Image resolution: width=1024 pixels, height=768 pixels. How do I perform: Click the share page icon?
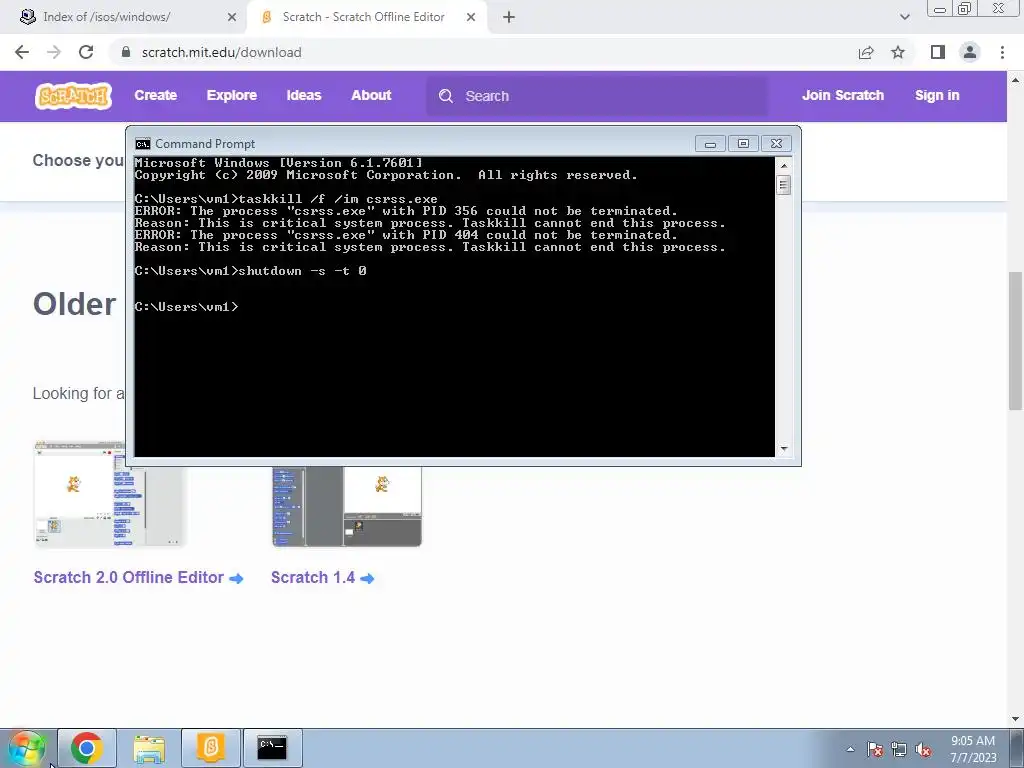click(866, 52)
